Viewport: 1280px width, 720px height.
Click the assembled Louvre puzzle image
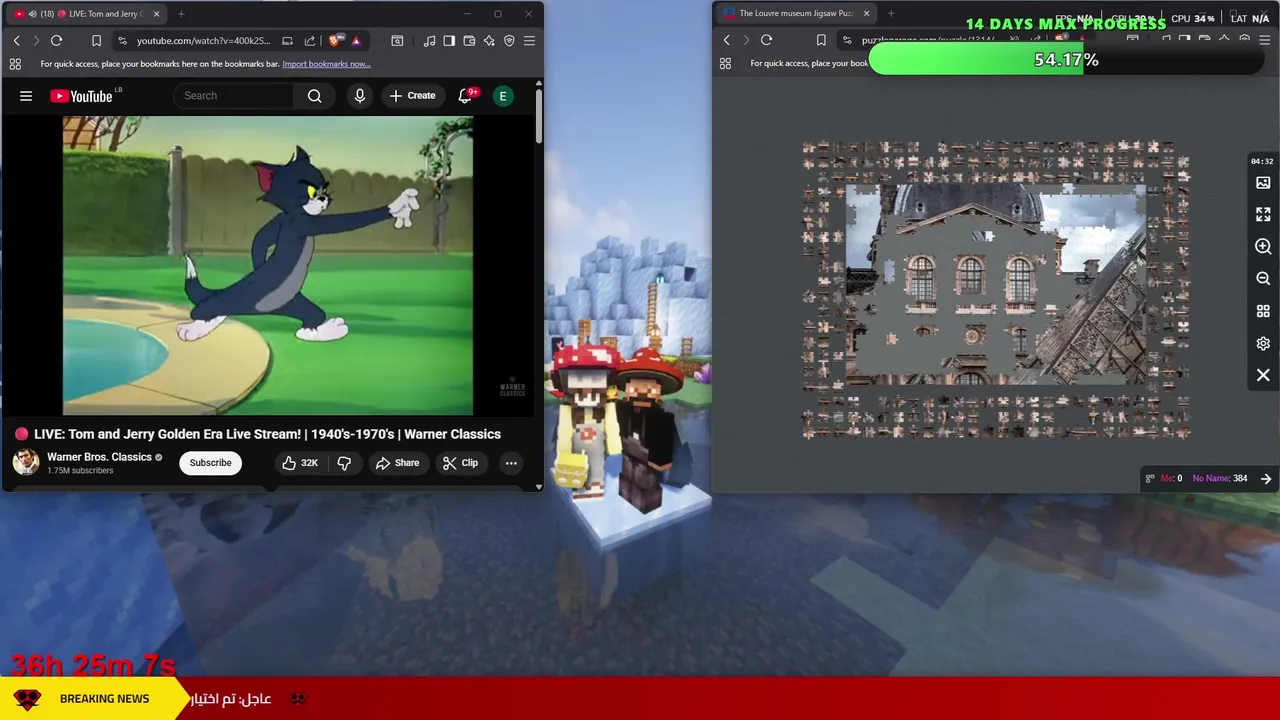pyautogui.click(x=996, y=284)
